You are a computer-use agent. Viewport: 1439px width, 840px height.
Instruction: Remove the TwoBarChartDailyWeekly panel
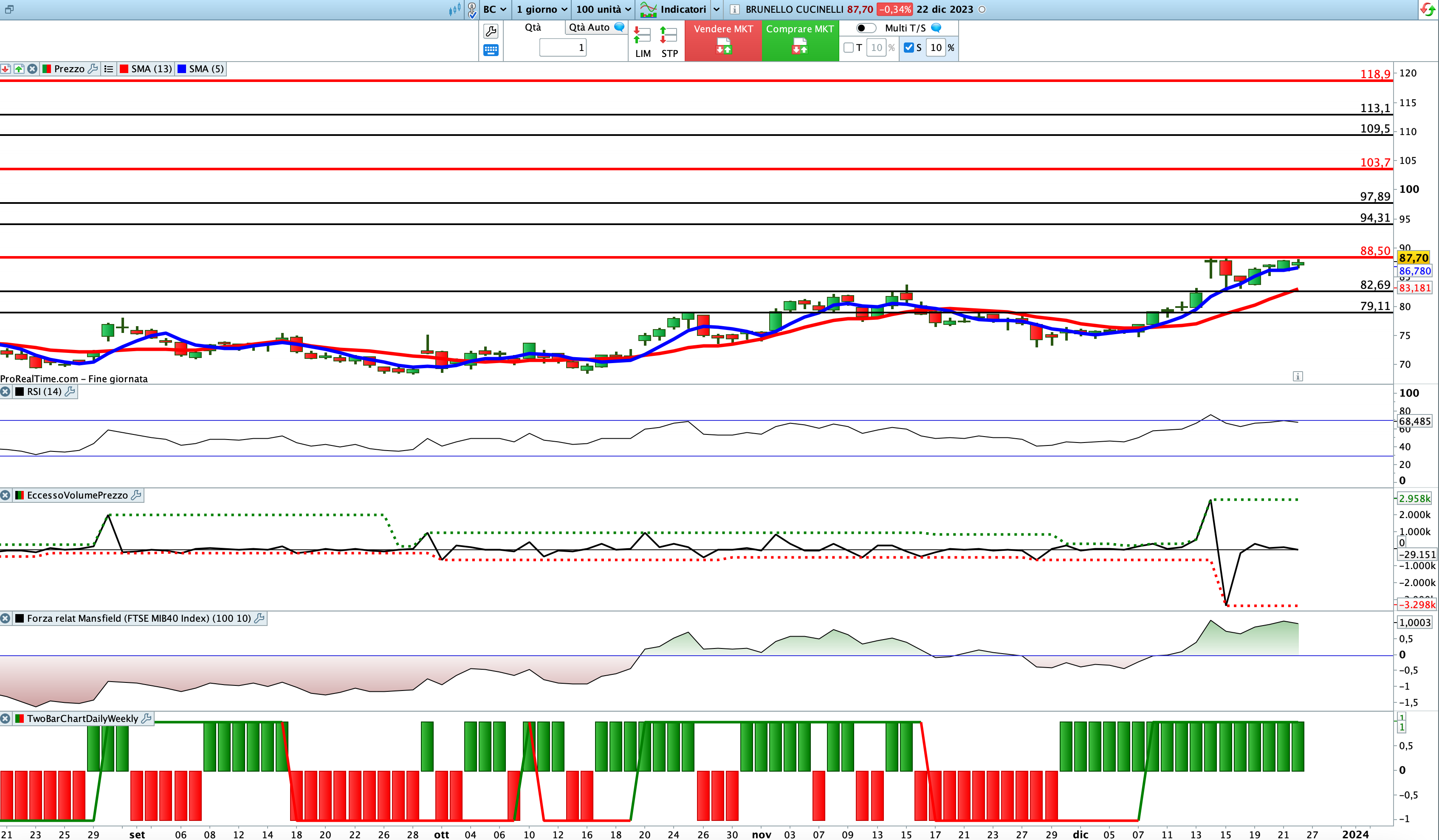point(5,719)
